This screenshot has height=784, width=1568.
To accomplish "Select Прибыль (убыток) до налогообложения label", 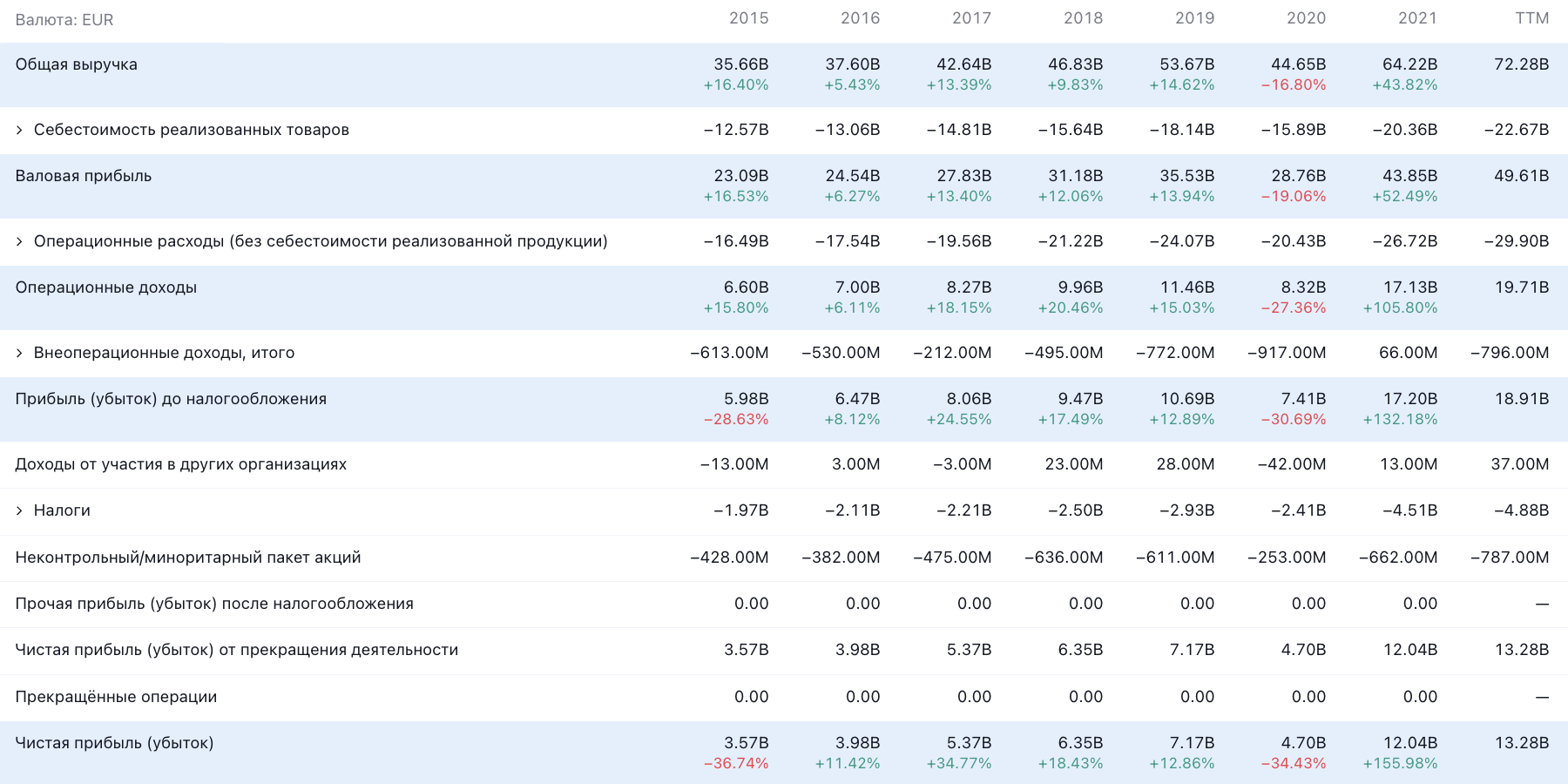I will 171,399.
